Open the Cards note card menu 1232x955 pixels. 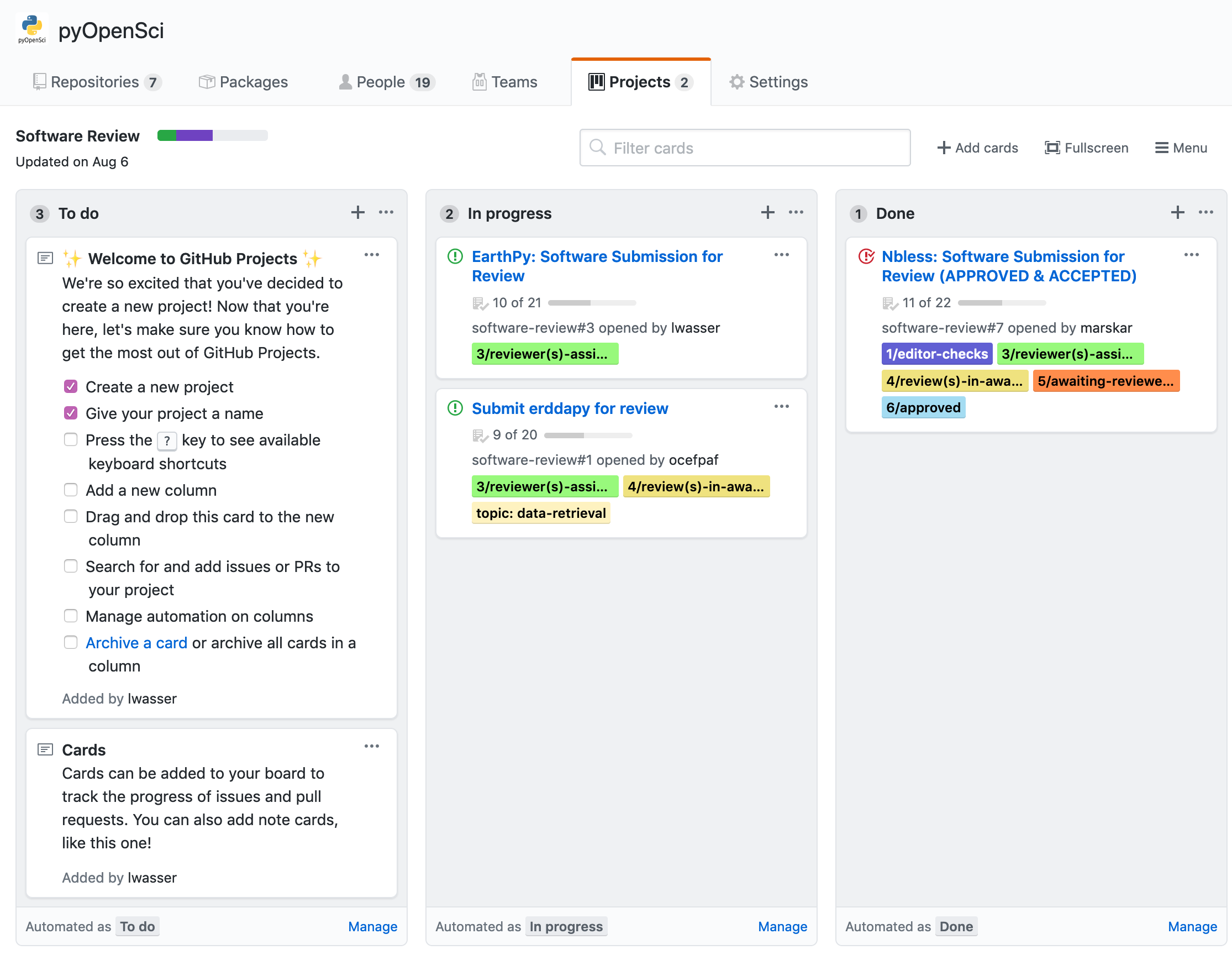[x=372, y=747]
